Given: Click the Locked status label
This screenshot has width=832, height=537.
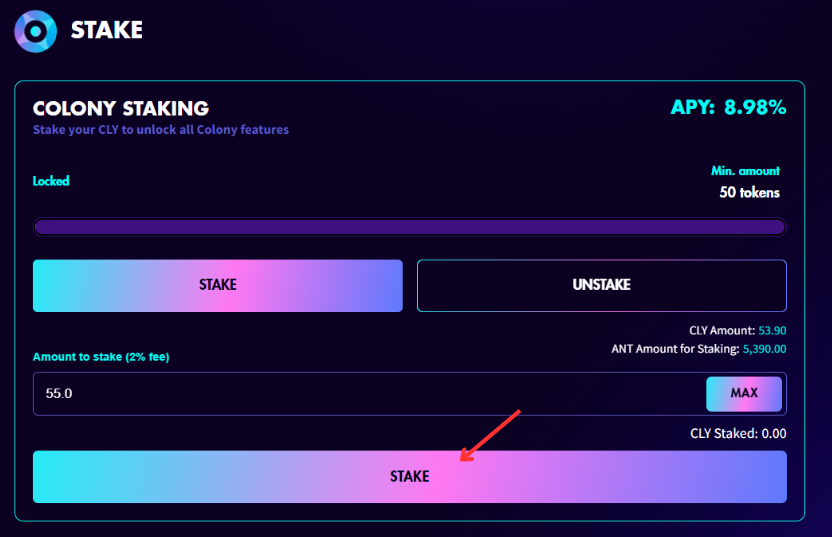Looking at the screenshot, I should coord(51,181).
